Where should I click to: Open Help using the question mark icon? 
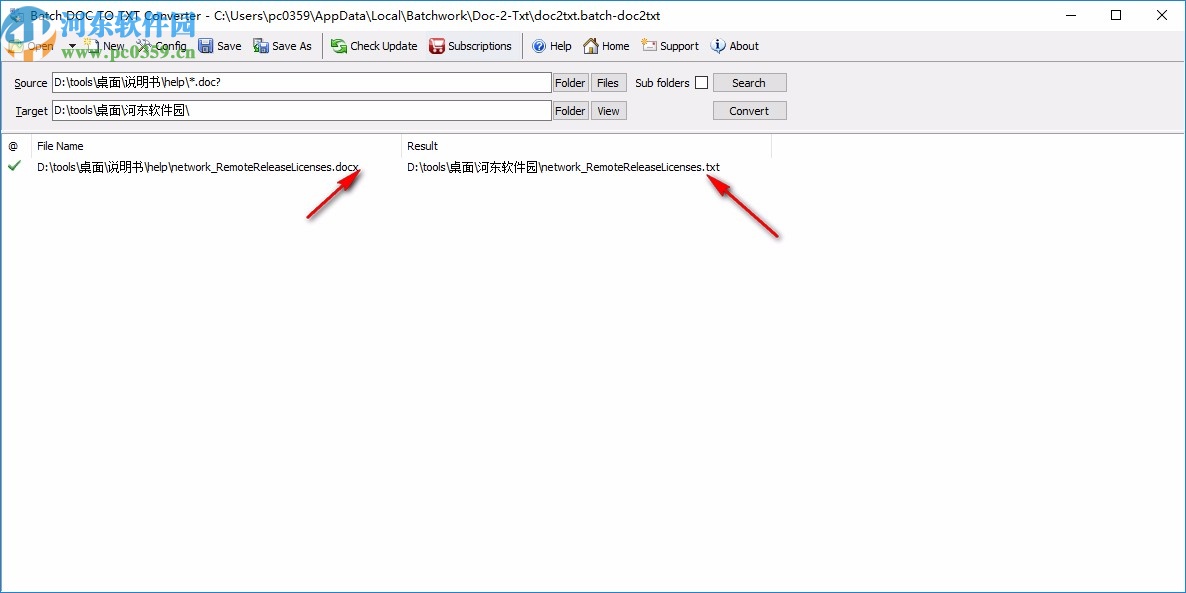[551, 46]
